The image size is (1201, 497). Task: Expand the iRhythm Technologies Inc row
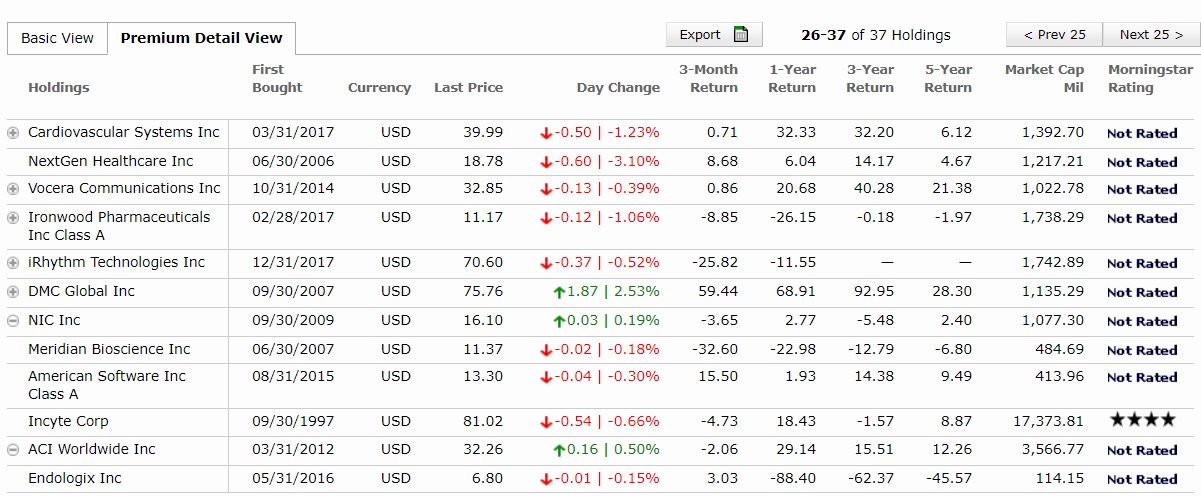[13, 263]
